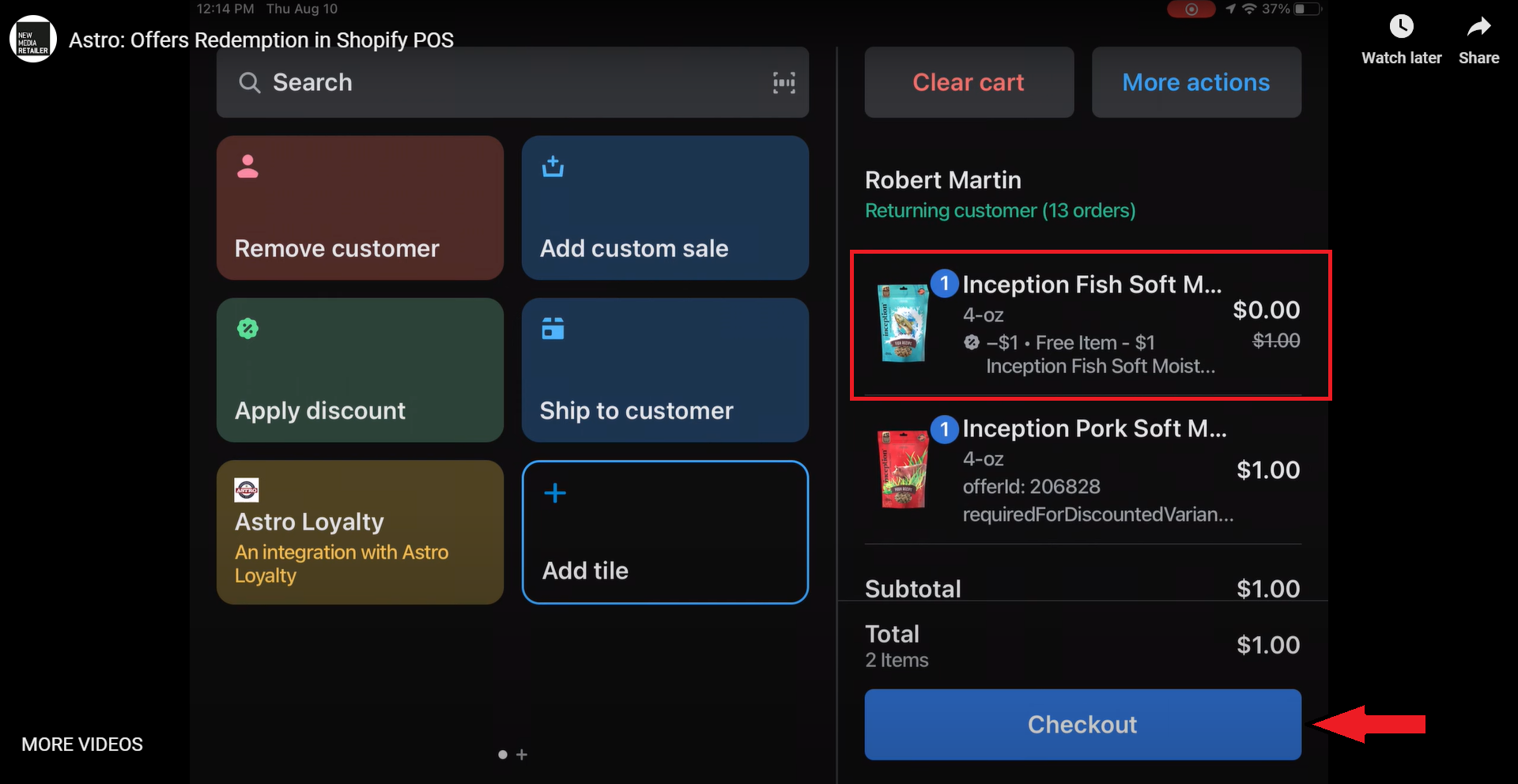The width and height of the screenshot is (1518, 784).
Task: Tap the Astro Loyalty tile
Action: [x=360, y=532]
